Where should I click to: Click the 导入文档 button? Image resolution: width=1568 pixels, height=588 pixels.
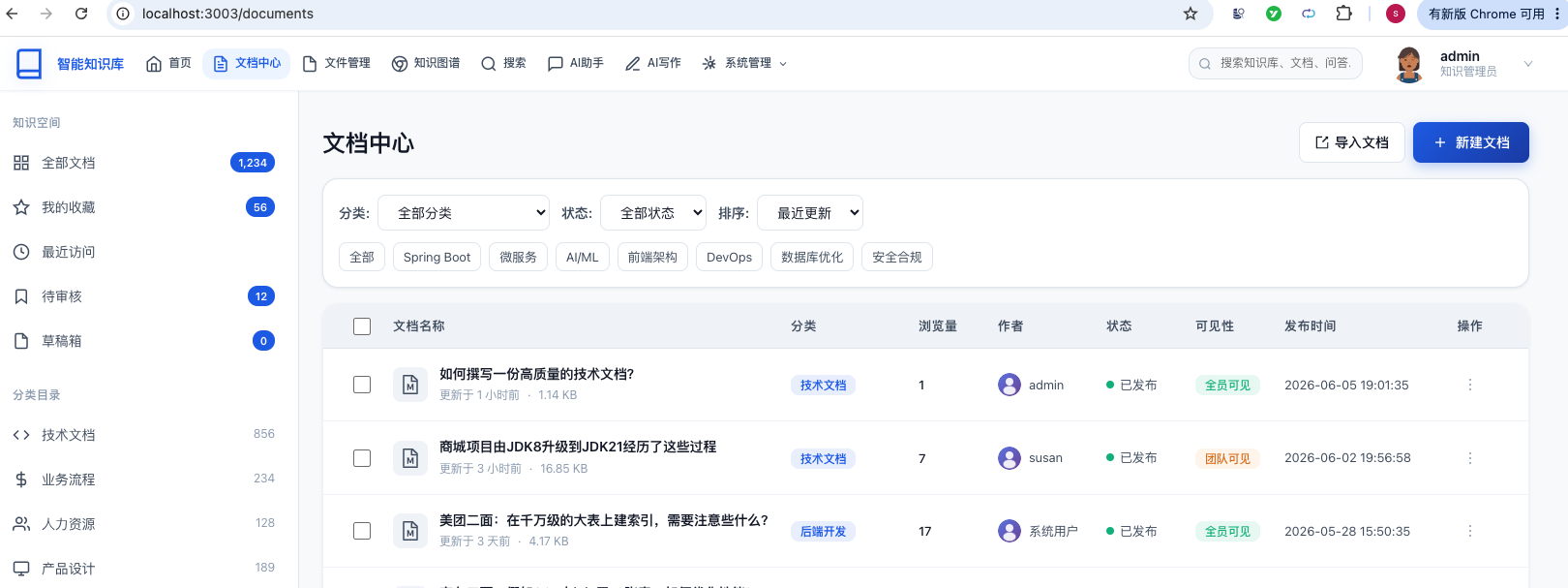click(1352, 142)
